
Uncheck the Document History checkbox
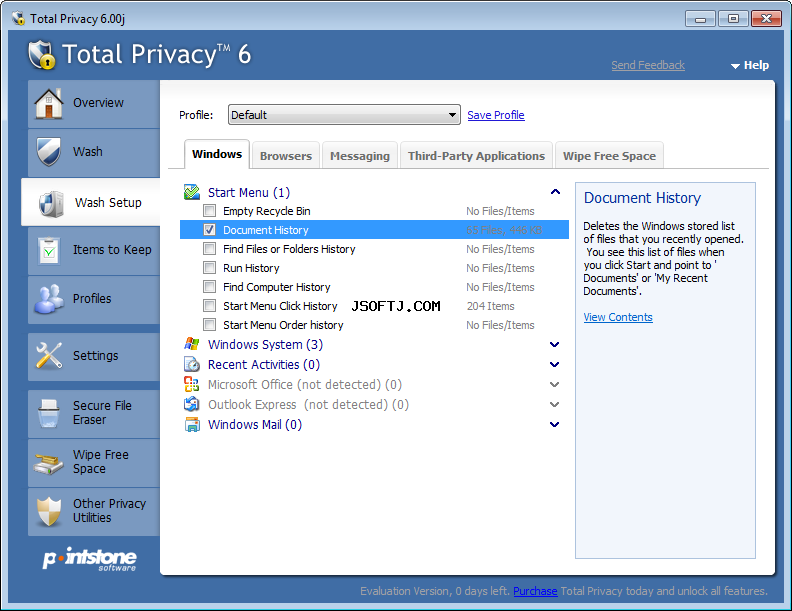tap(209, 230)
